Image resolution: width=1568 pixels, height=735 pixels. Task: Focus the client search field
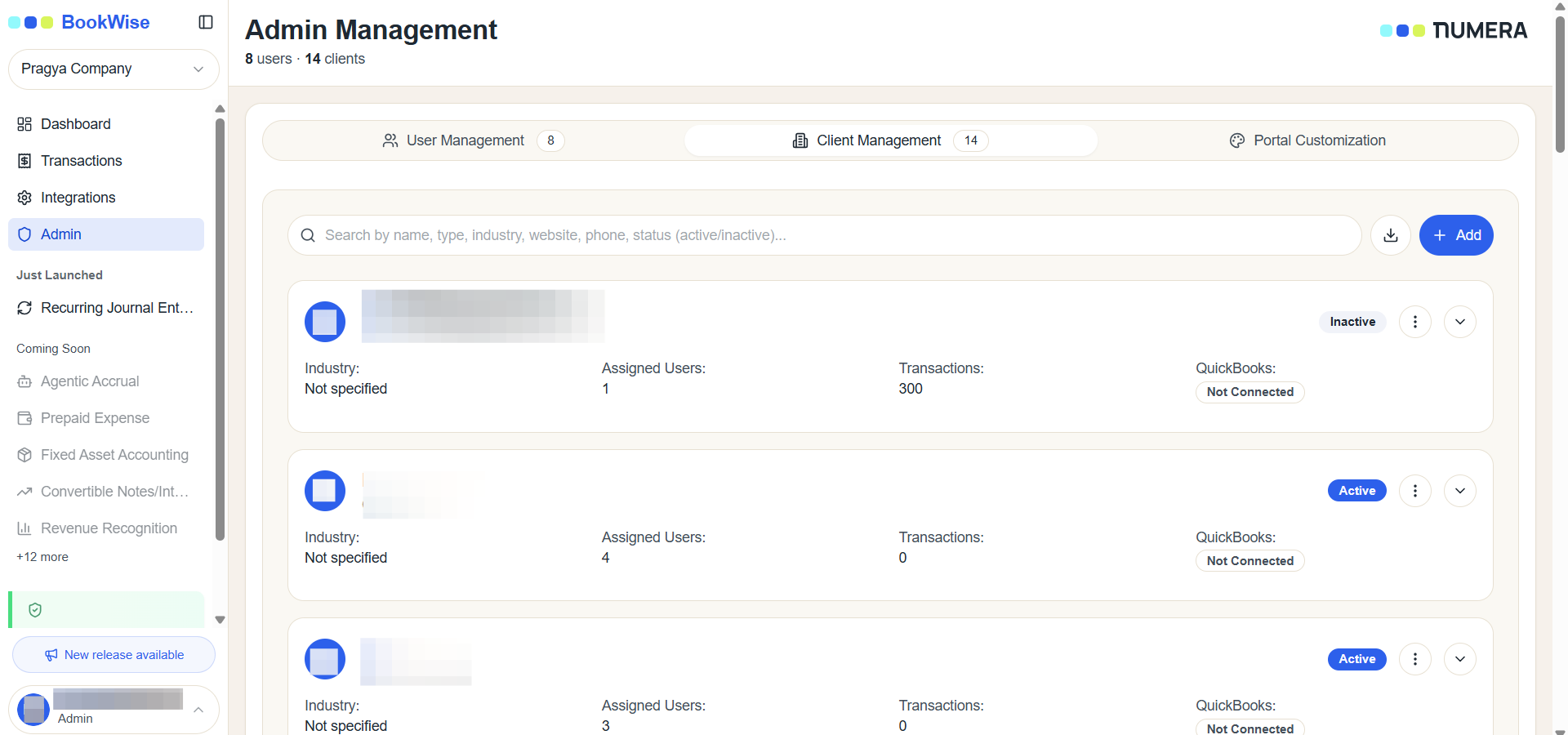[824, 235]
